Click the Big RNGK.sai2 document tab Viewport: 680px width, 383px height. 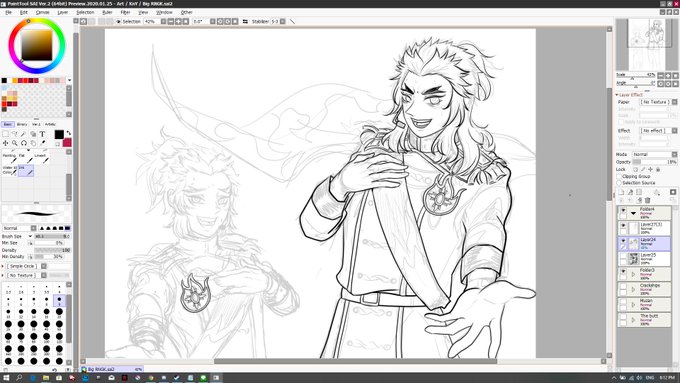pos(112,370)
